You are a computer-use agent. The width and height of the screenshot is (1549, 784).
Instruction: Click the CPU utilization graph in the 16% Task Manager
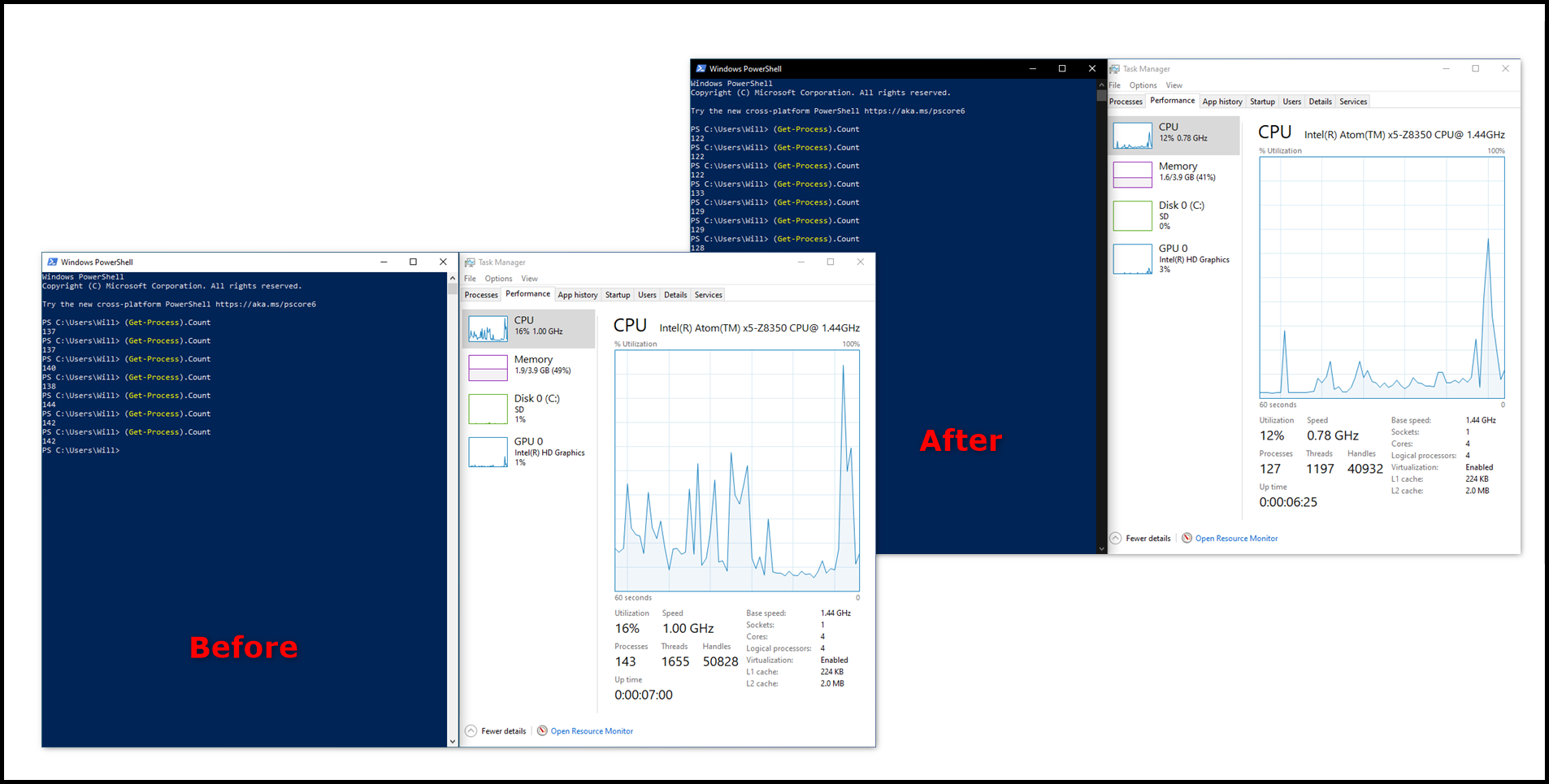[737, 471]
